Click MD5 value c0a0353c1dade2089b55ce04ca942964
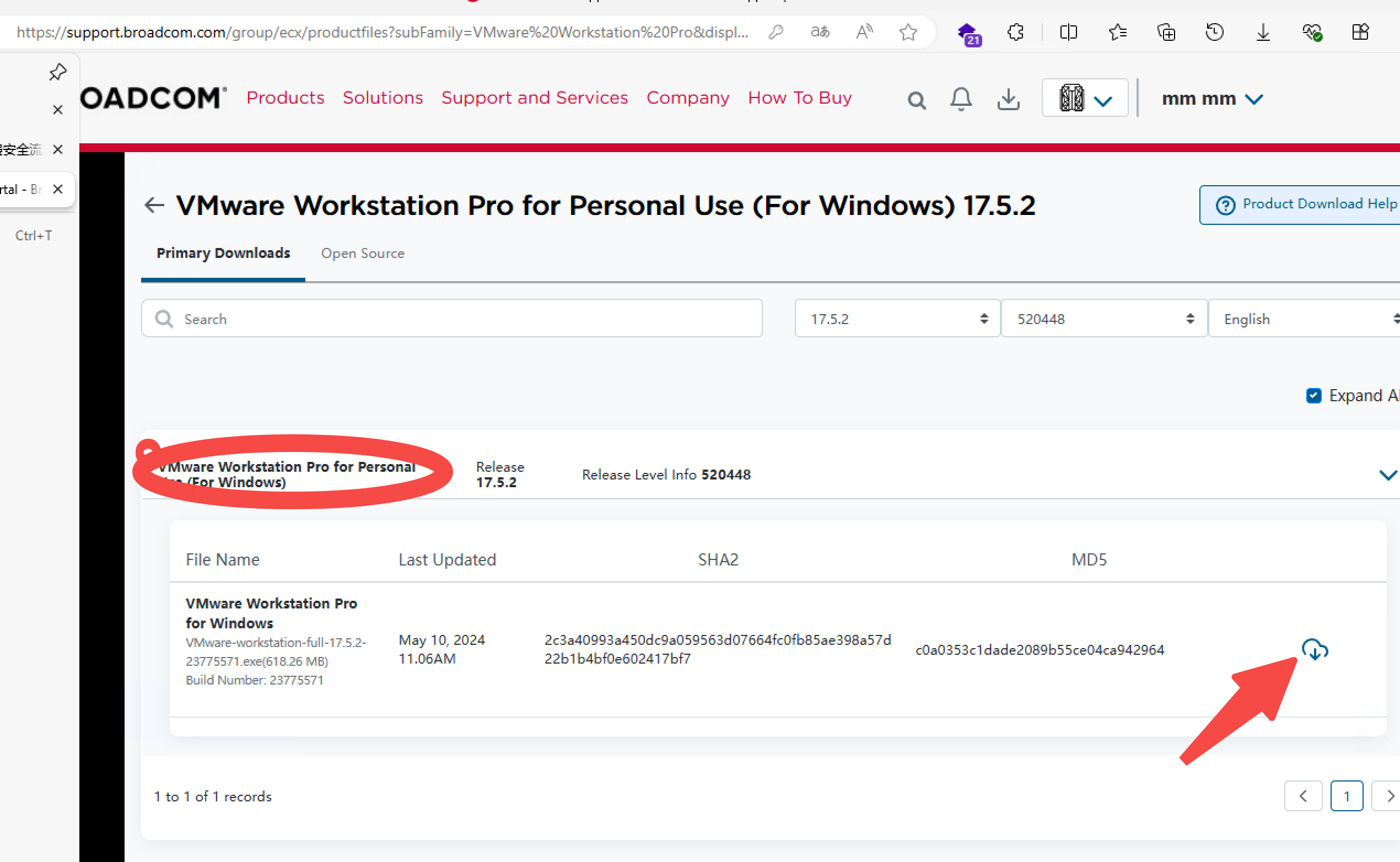This screenshot has height=862, width=1400. 1039,649
